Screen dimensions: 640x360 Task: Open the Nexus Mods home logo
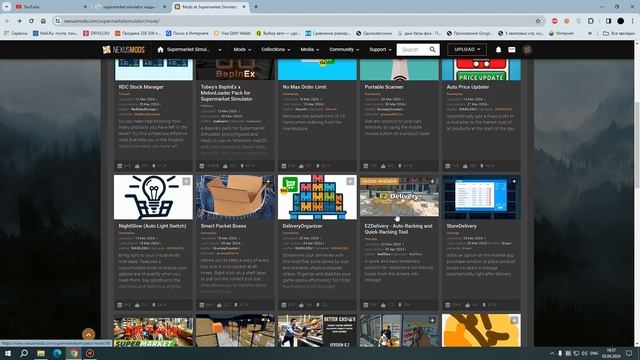(x=123, y=50)
